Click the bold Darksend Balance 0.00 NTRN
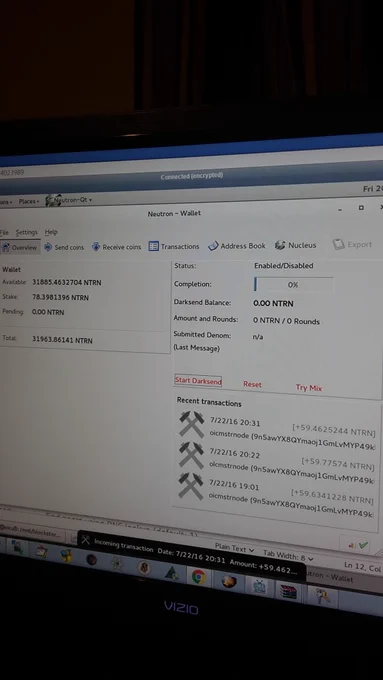Viewport: 383px width, 680px height. point(273,303)
